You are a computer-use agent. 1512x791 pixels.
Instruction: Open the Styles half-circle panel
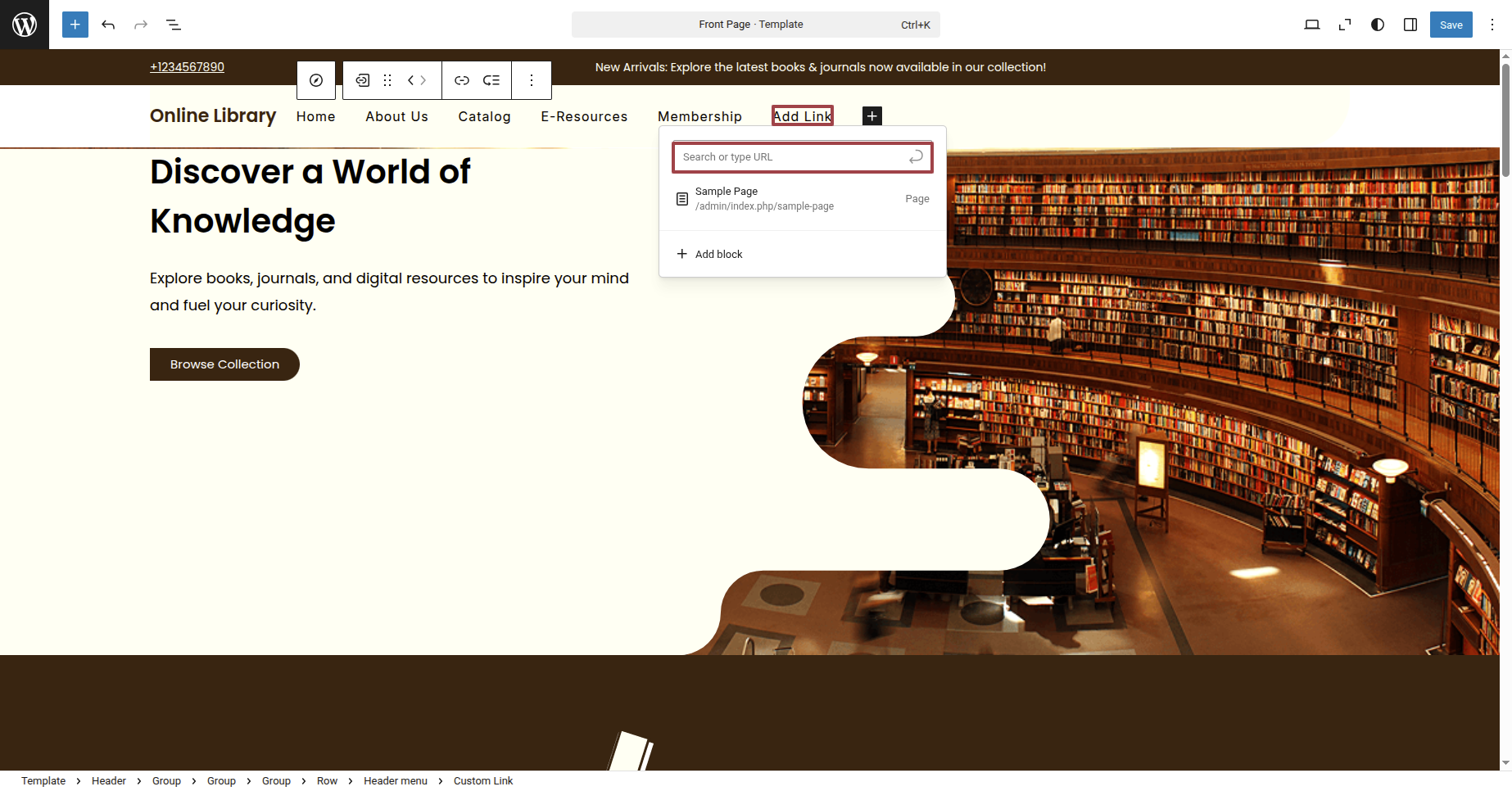1378,25
